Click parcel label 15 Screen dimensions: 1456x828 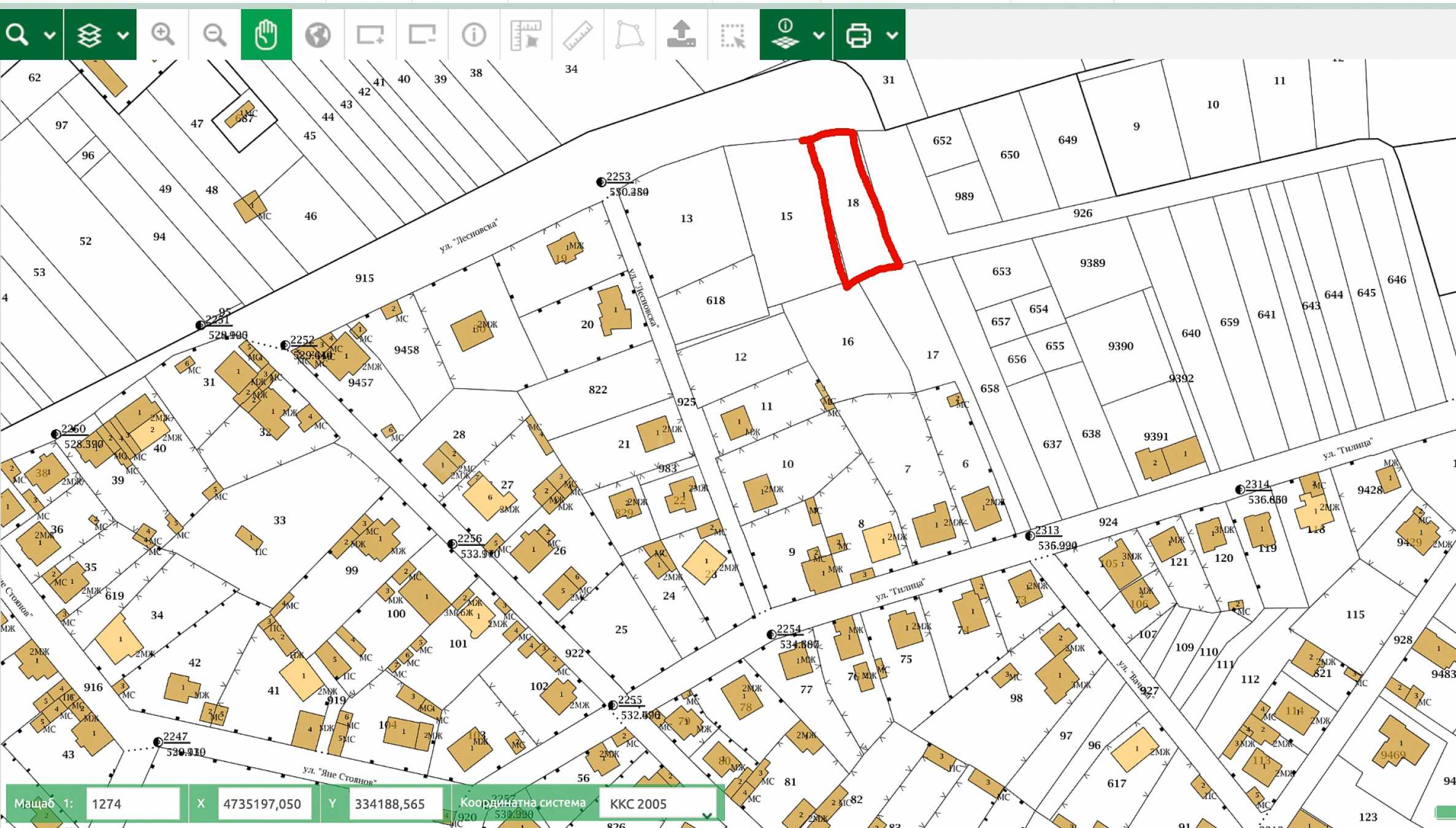[786, 216]
